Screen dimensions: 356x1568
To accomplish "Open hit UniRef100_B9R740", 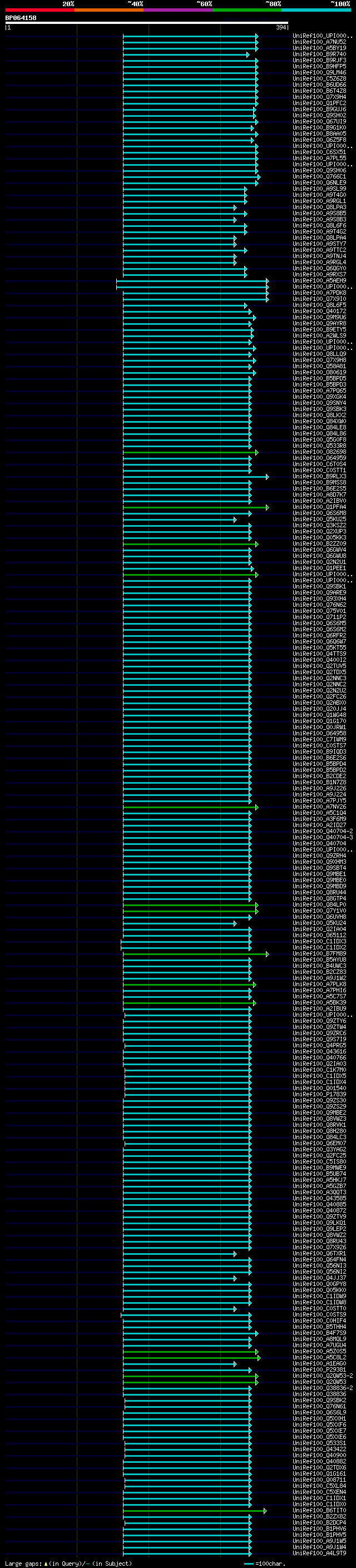I will [x=319, y=54].
